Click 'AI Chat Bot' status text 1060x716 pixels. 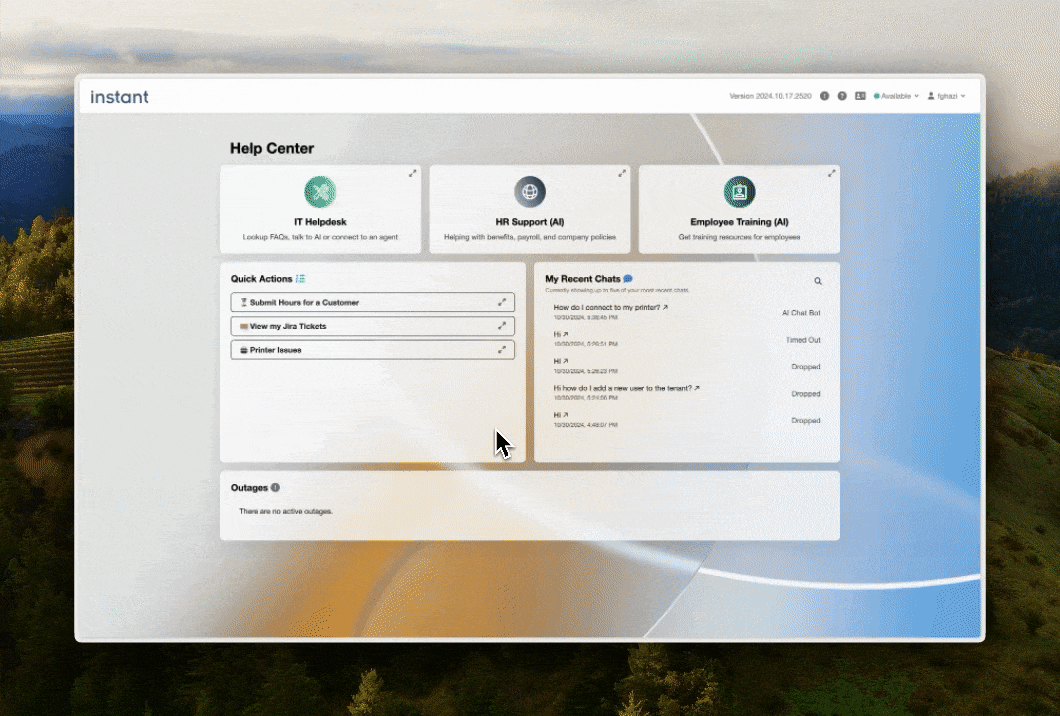coord(801,313)
